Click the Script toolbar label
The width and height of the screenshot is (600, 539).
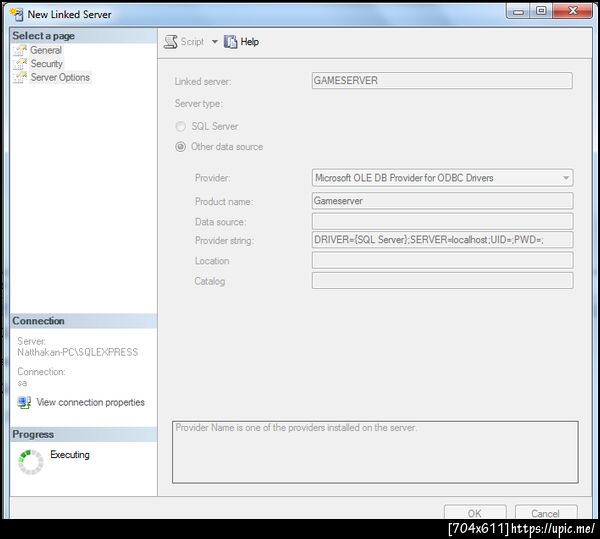[x=192, y=42]
